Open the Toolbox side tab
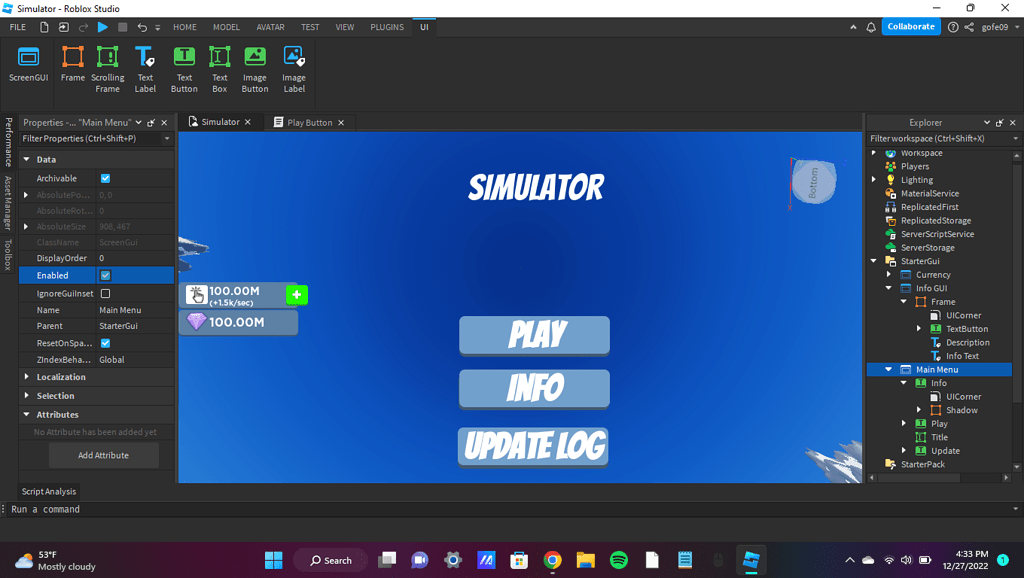 pos(8,254)
